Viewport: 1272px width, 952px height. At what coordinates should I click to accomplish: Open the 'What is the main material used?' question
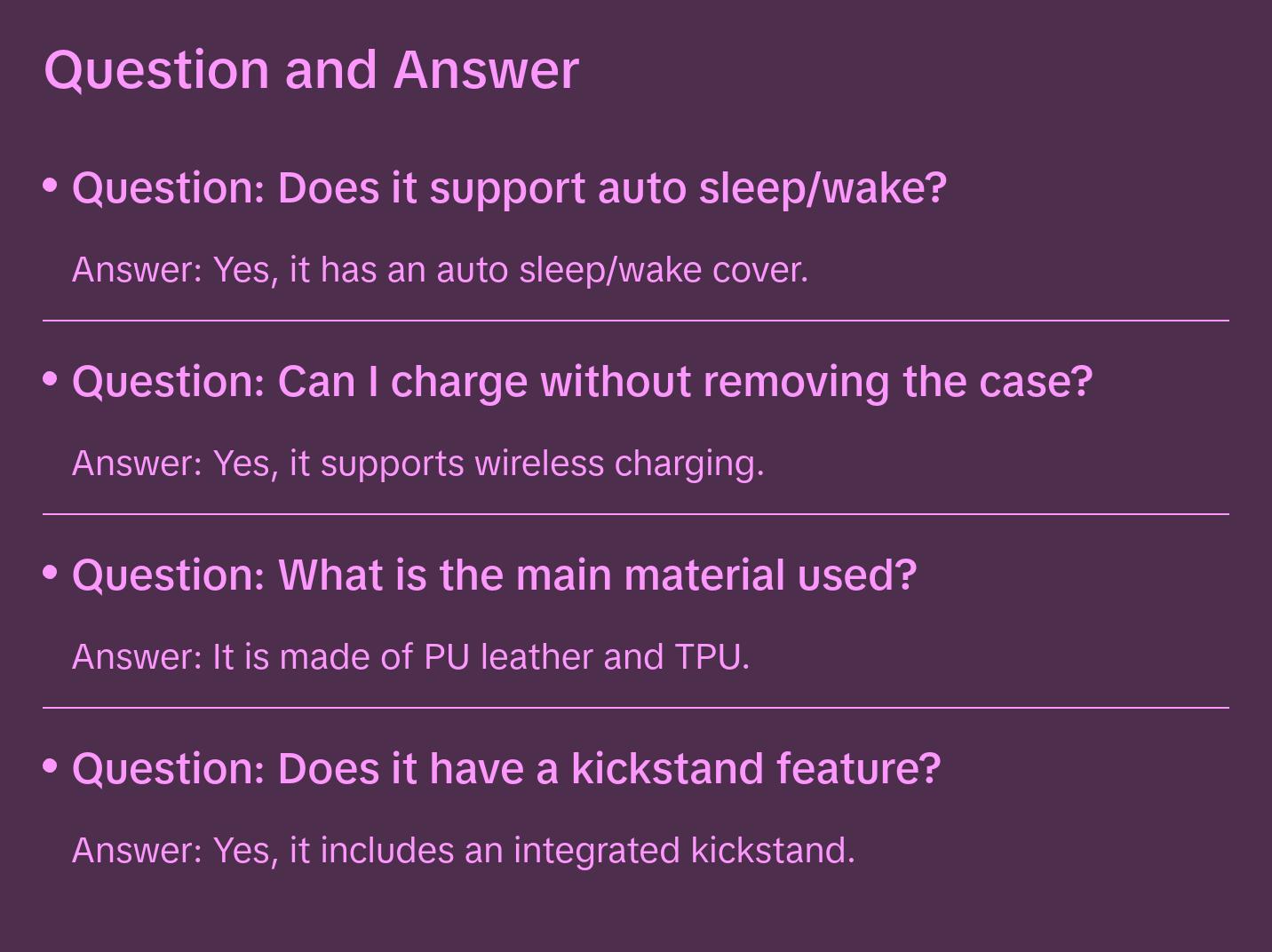494,575
